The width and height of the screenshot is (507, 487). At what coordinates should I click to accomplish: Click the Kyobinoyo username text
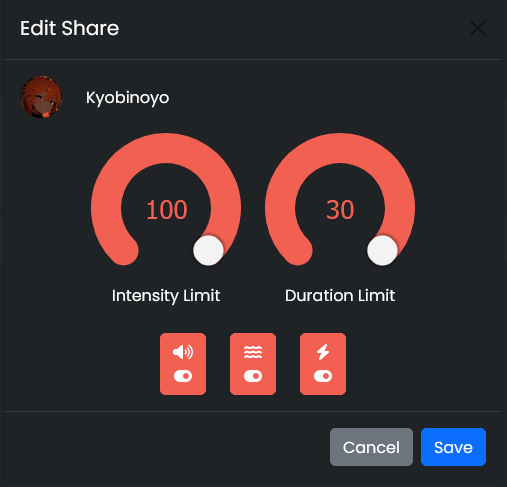(127, 98)
